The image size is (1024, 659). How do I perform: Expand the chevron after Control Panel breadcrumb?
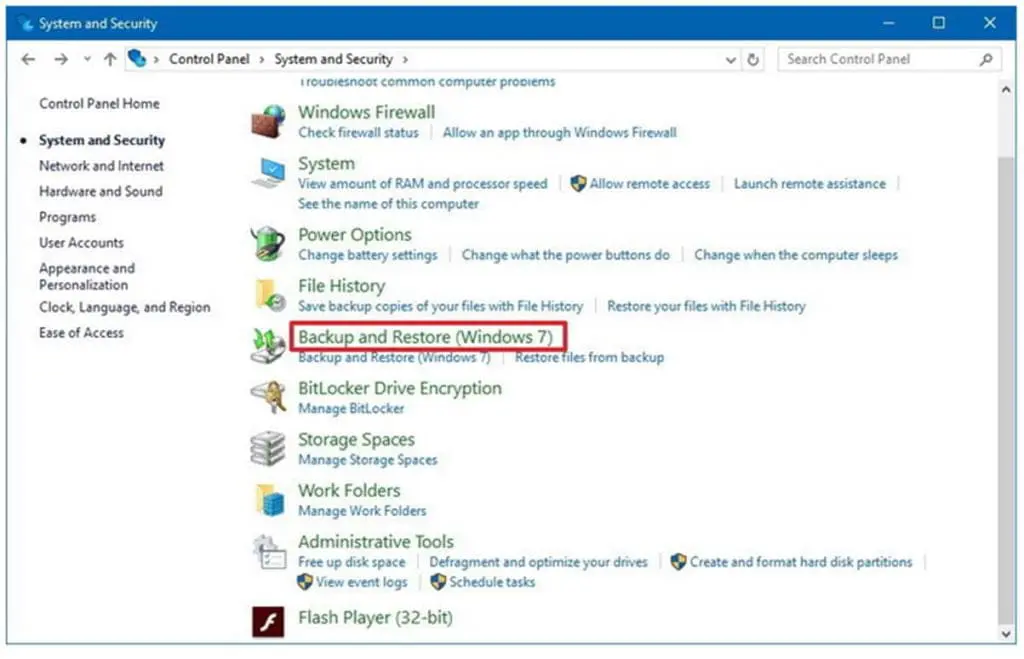(x=264, y=60)
